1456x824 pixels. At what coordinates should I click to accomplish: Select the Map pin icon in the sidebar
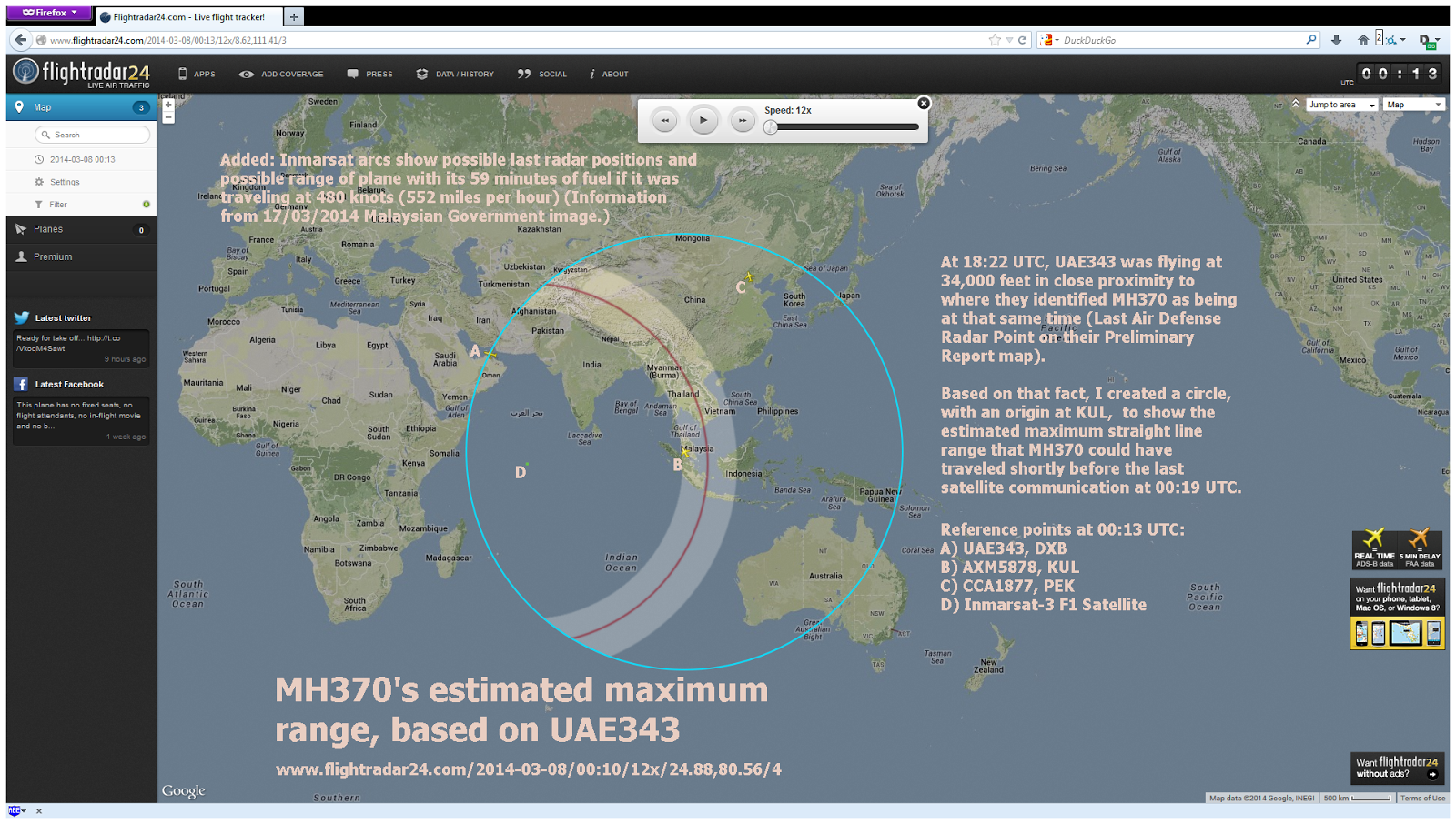[20, 106]
